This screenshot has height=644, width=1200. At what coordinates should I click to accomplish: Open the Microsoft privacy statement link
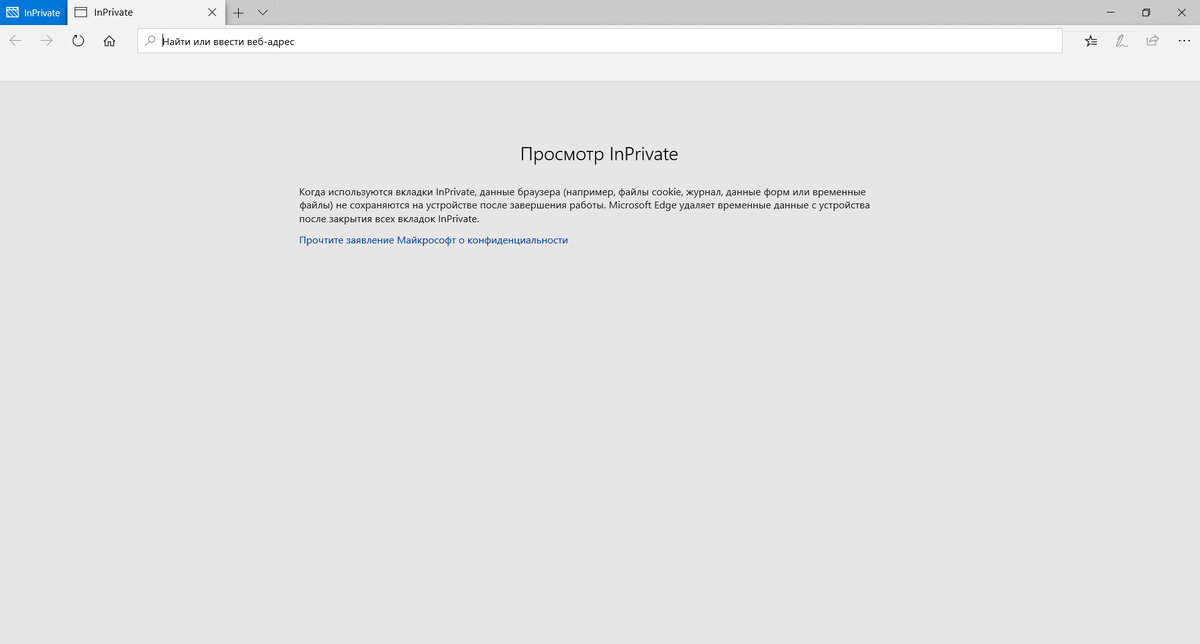click(433, 240)
